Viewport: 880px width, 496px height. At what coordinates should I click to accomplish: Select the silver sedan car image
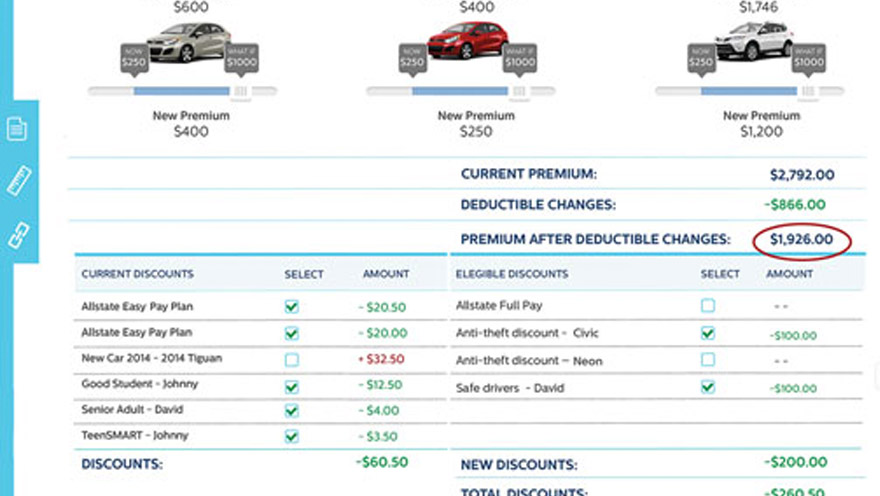[x=187, y=42]
